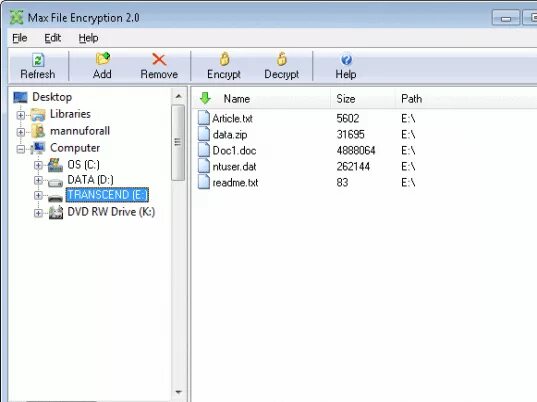Expand the DVD RW Drive (K:) node

(38, 213)
